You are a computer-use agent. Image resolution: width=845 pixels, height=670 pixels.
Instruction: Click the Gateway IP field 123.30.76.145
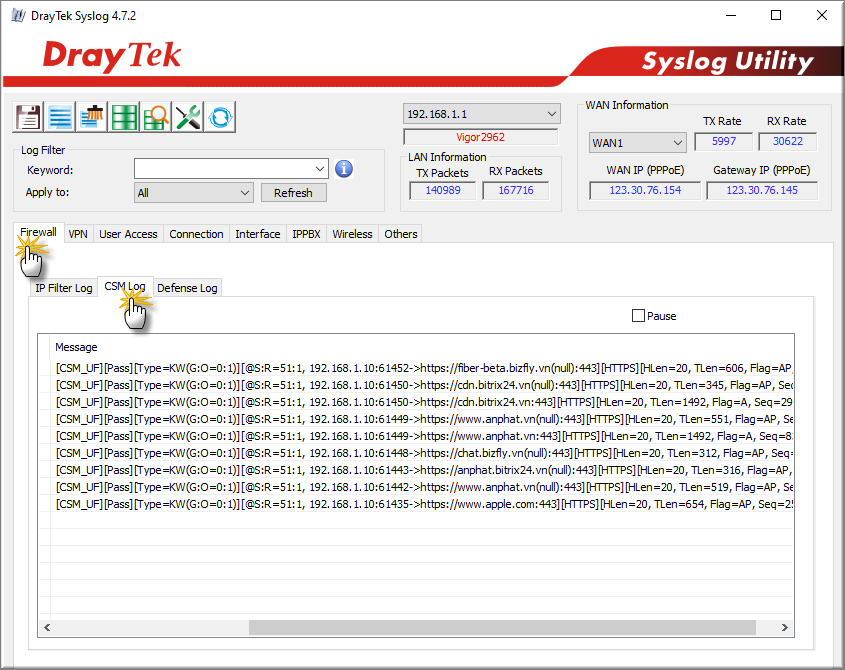click(x=762, y=190)
